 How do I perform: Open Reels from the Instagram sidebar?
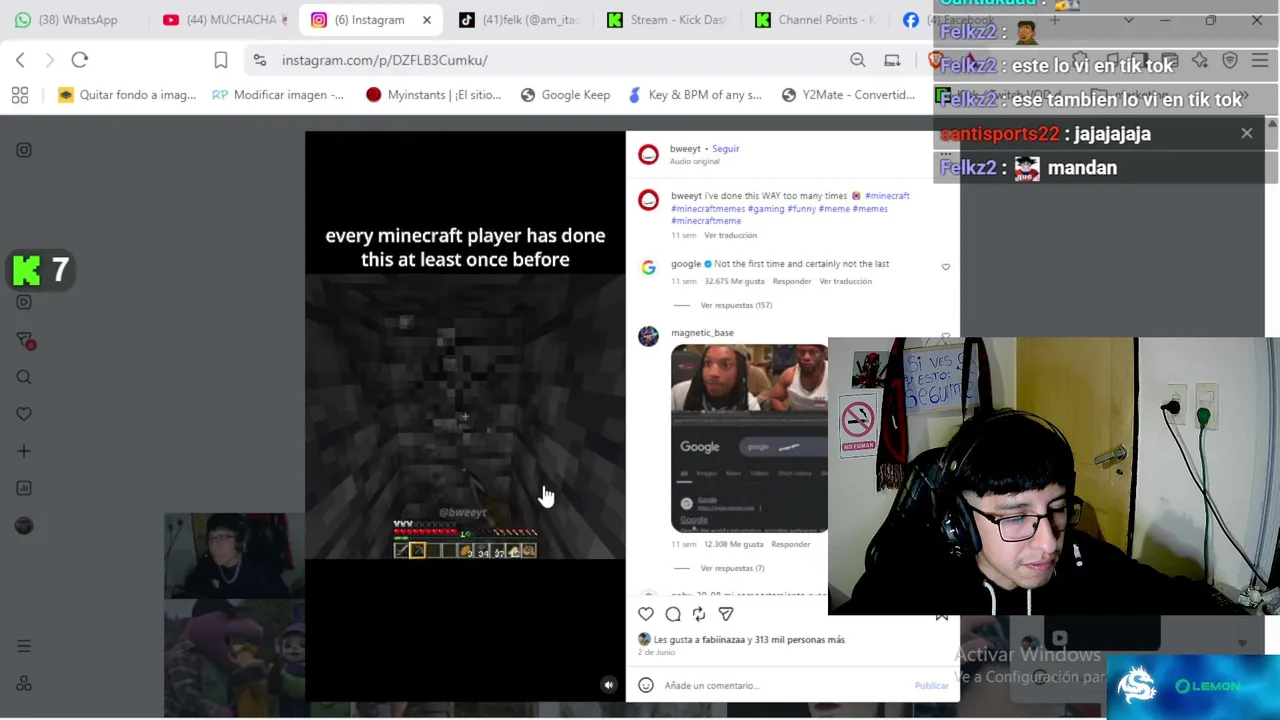[x=24, y=302]
